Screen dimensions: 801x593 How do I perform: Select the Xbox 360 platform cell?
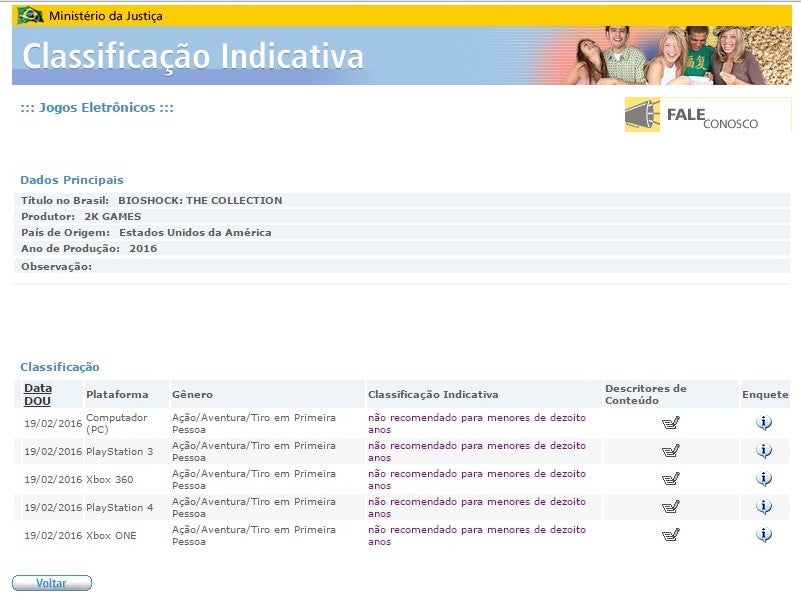click(109, 480)
